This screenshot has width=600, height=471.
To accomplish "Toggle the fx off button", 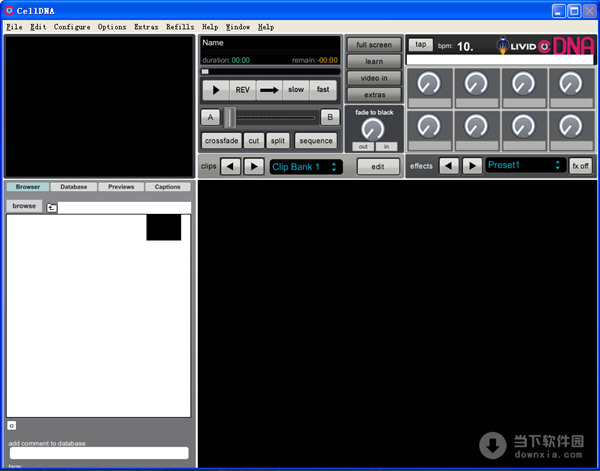I will 580,165.
